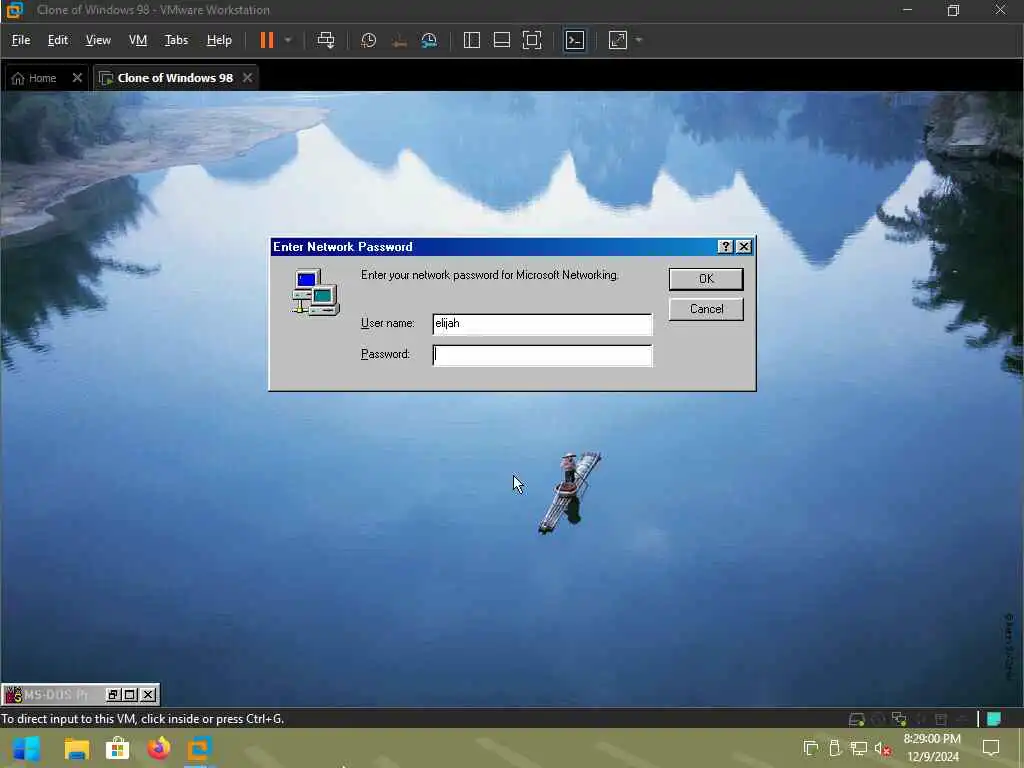
Task: Switch to the Home tab
Action: coord(36,78)
